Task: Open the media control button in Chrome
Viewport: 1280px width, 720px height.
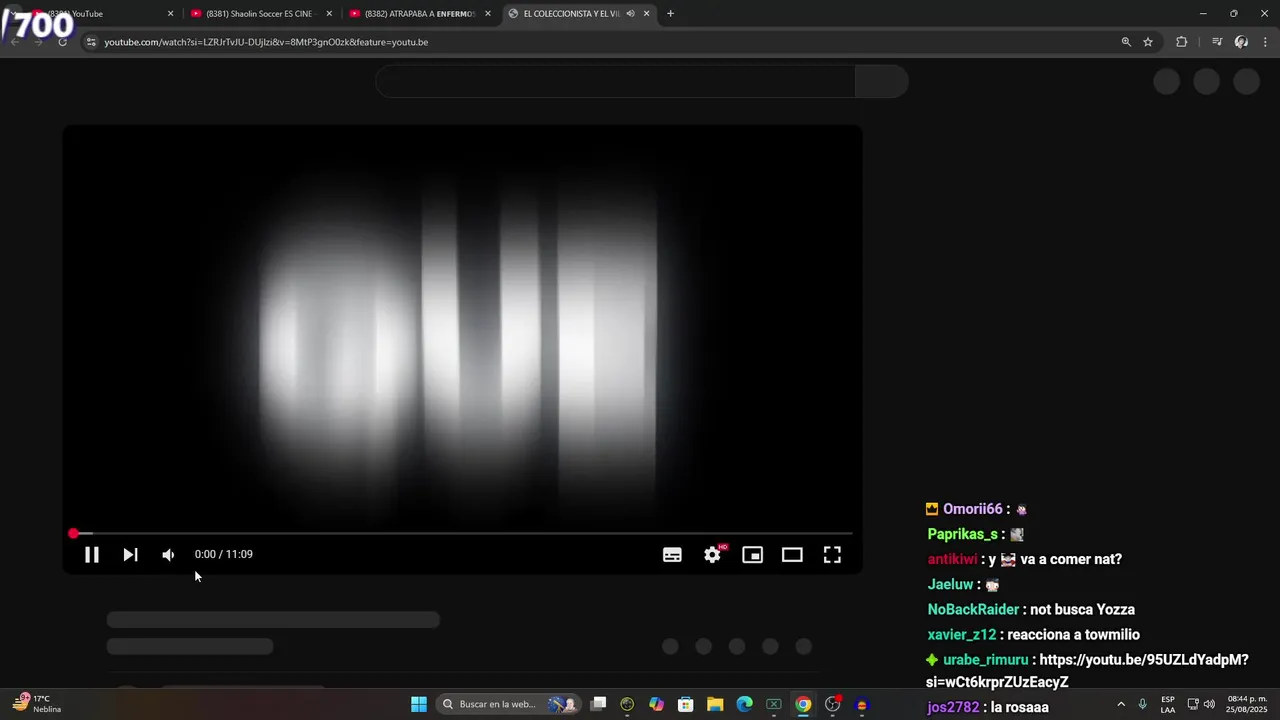Action: click(1217, 42)
